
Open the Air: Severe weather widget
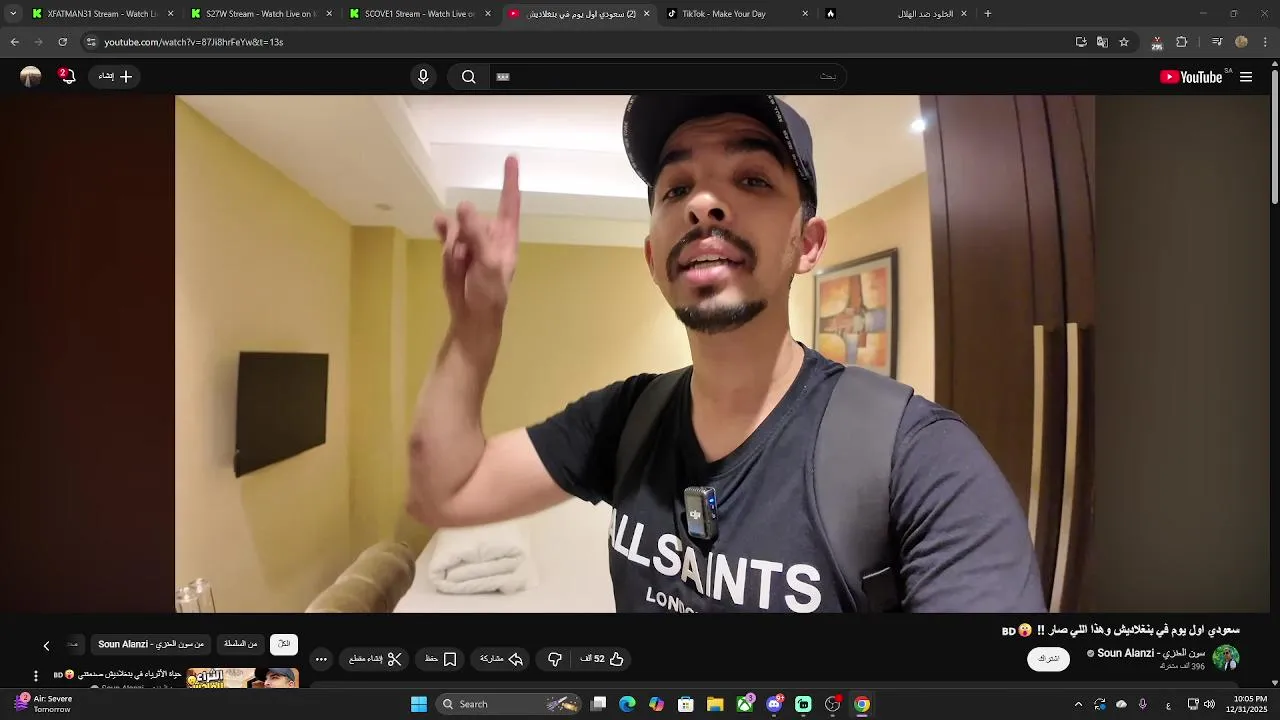(45, 704)
